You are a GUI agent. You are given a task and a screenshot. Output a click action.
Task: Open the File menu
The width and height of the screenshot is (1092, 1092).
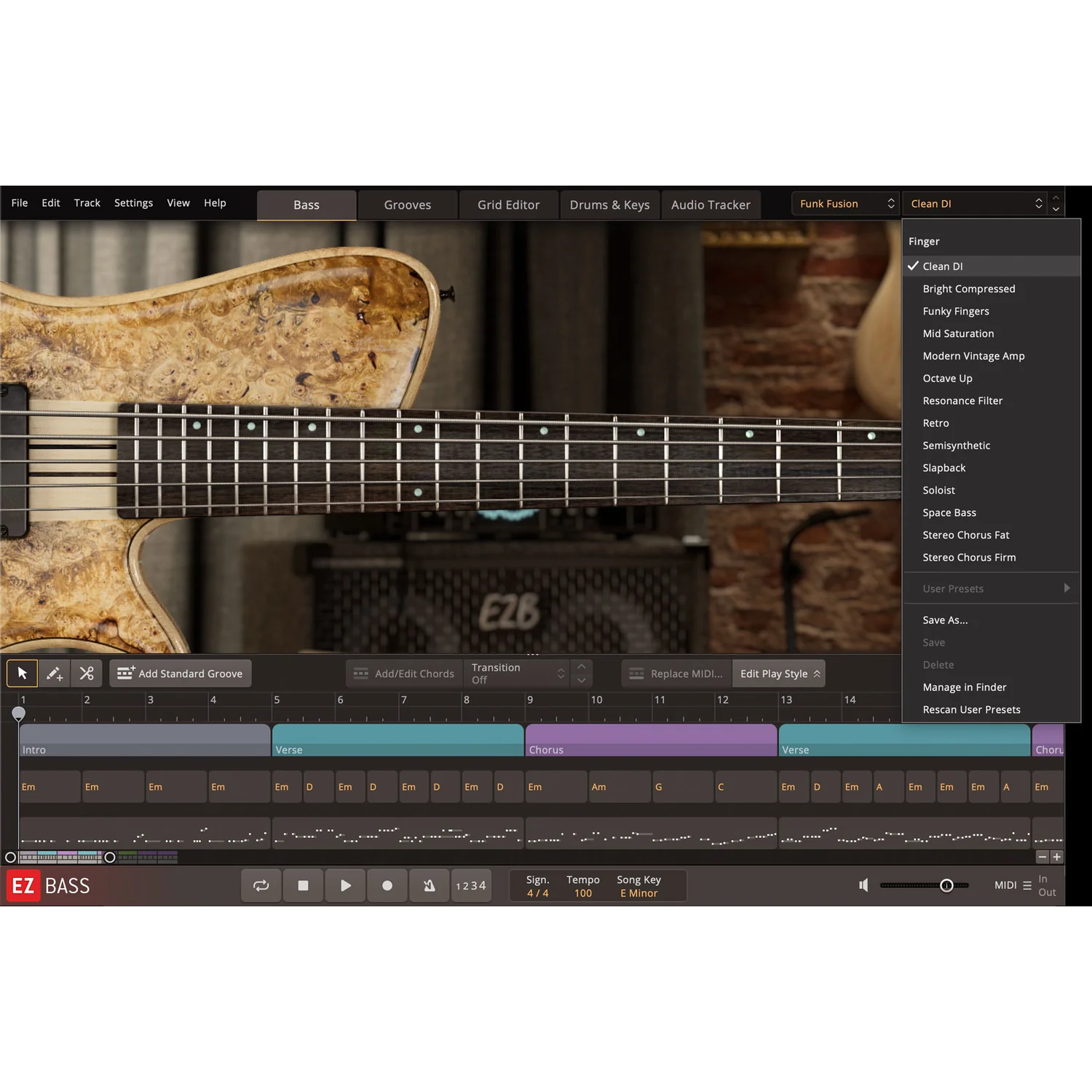tap(20, 203)
